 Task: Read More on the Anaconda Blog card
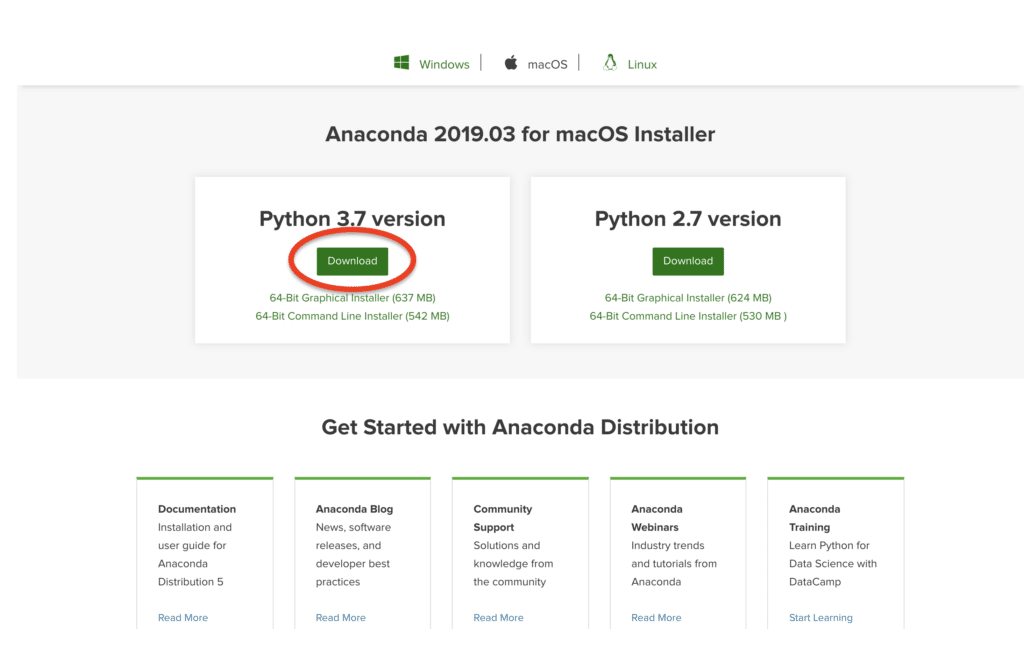(x=340, y=617)
